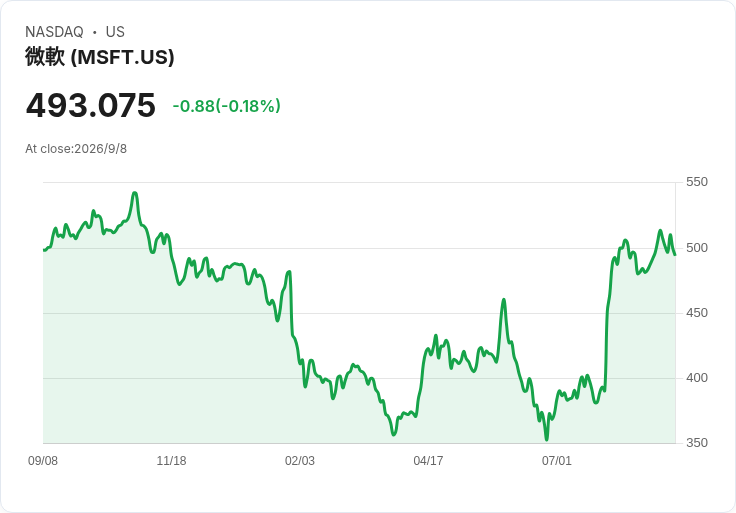Select the 04/17 date axis label

428,461
